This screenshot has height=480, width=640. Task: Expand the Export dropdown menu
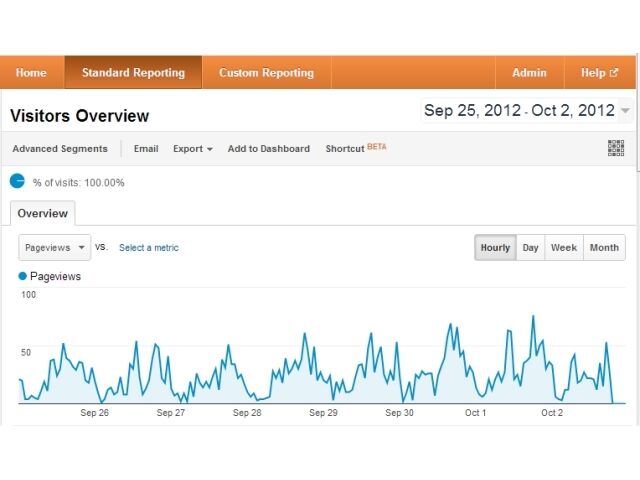[x=192, y=149]
